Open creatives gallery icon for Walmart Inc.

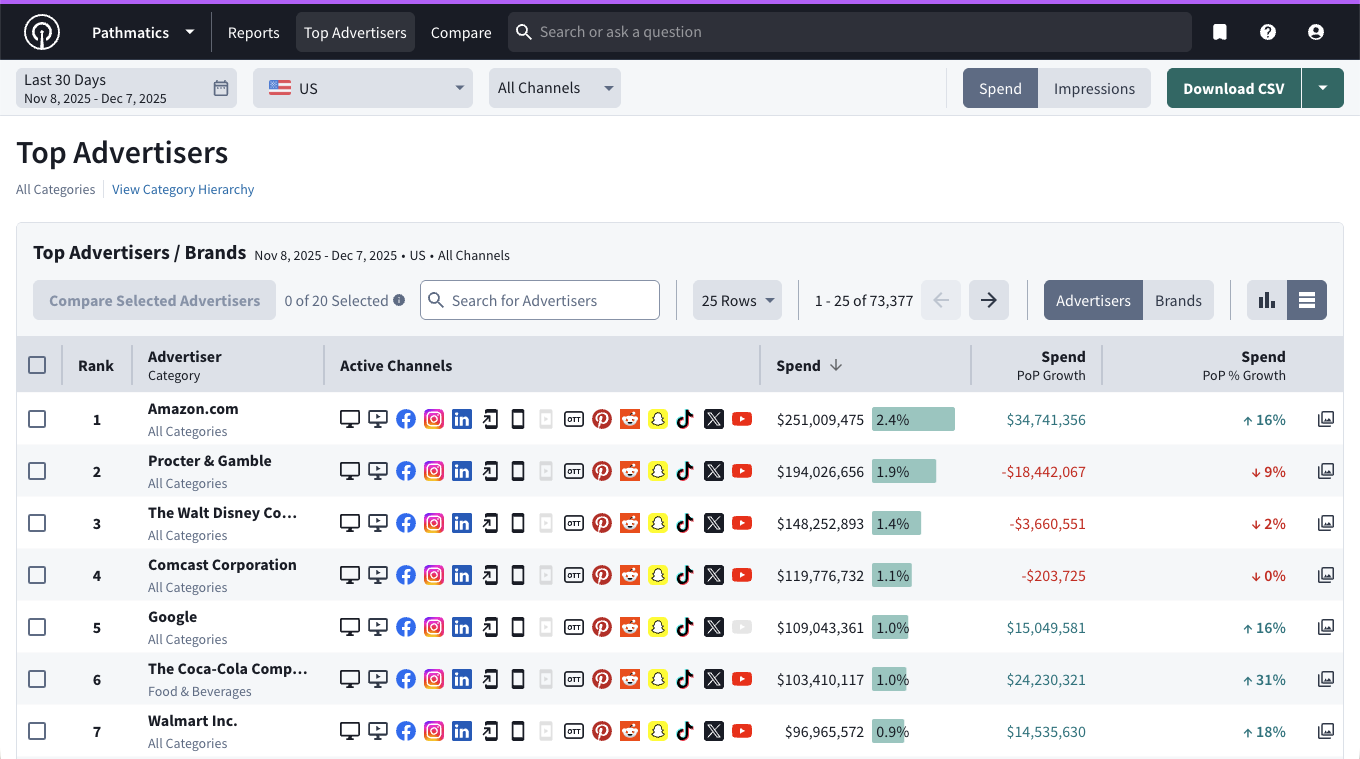click(1326, 731)
